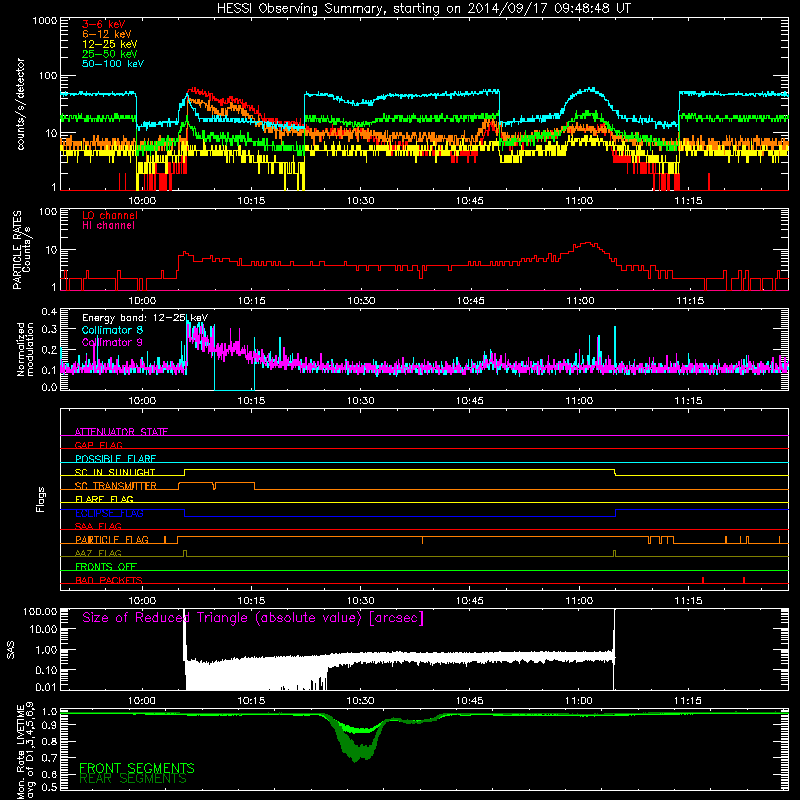Select the red 3-6 keV legend label
This screenshot has width=800, height=800.
coord(103,24)
